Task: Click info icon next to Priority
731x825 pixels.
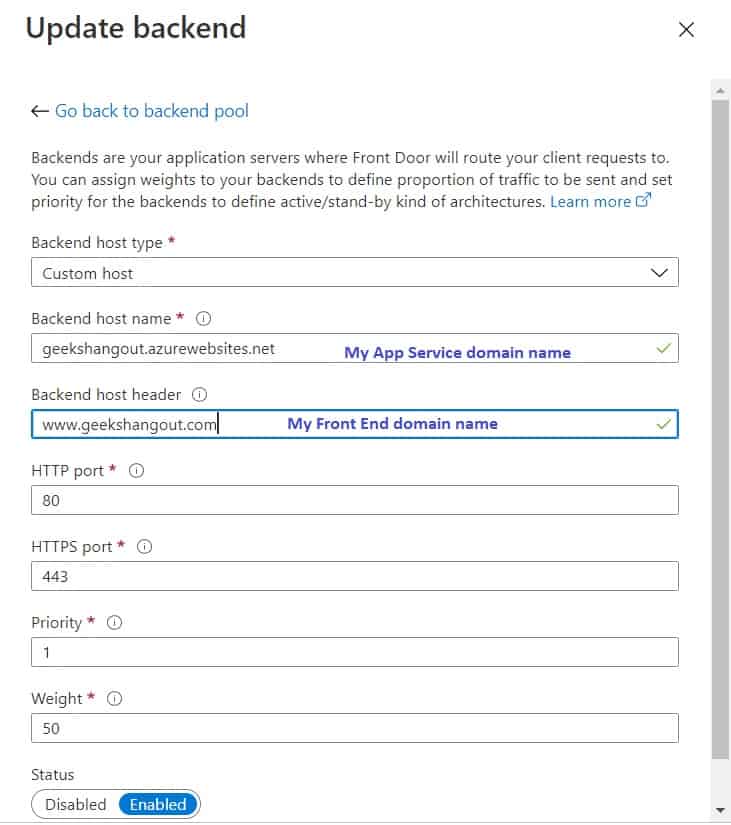Action: coord(114,622)
